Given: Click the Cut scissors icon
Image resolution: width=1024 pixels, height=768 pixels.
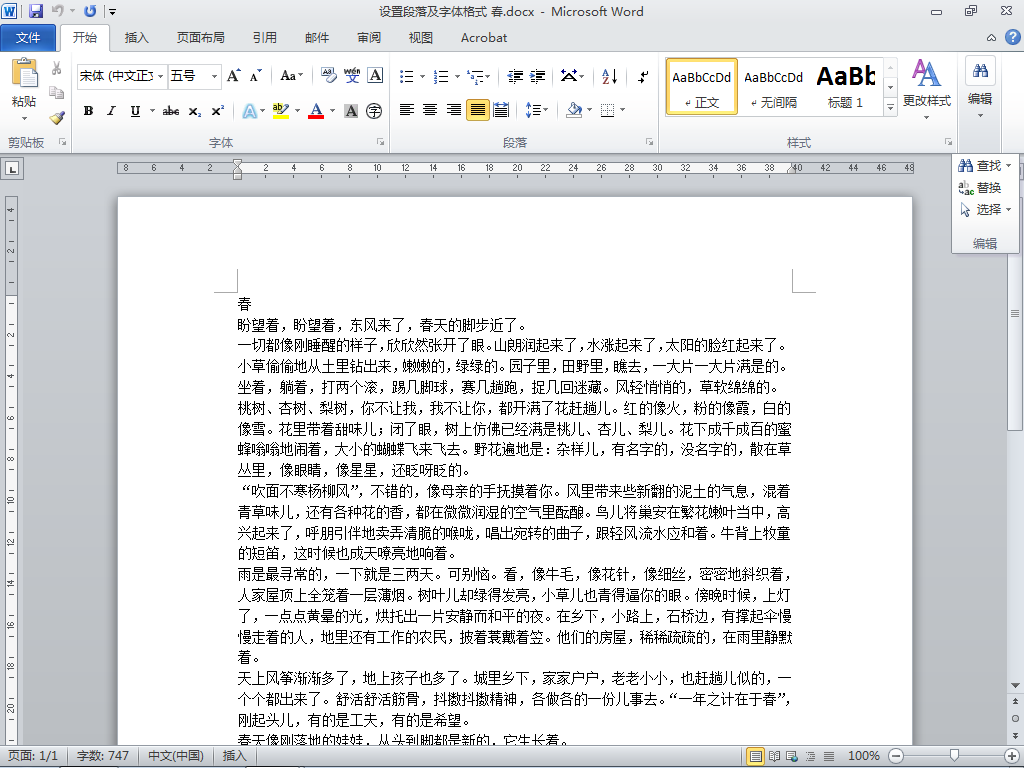Looking at the screenshot, I should point(57,68).
